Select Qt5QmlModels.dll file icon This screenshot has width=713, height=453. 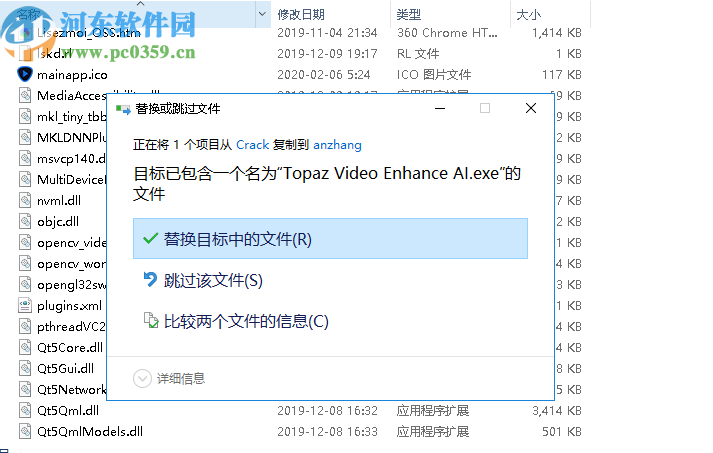click(25, 431)
